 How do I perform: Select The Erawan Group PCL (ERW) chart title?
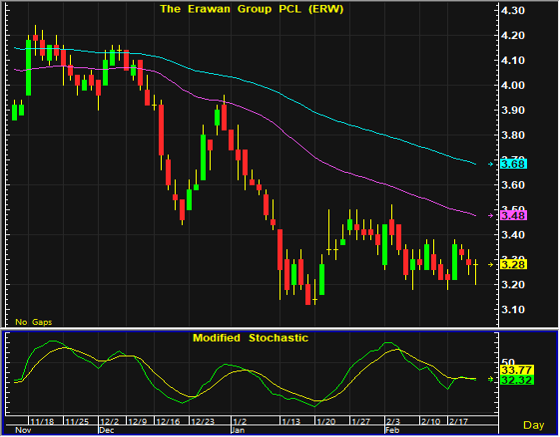coord(252,9)
